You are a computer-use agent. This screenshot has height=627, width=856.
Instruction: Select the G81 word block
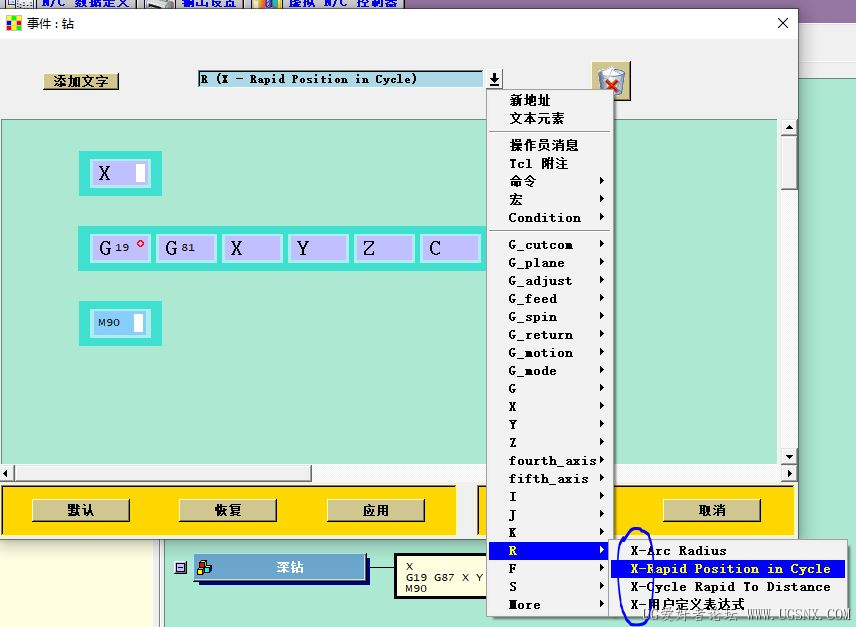pos(186,248)
